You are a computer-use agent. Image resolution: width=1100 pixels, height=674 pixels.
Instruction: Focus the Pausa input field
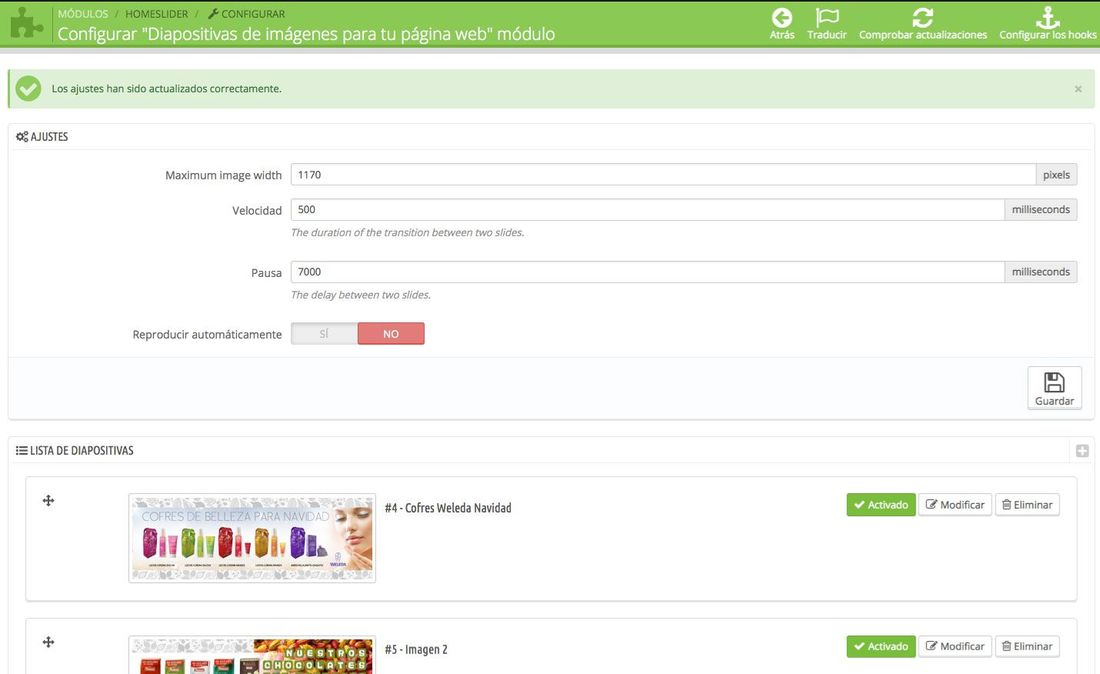coord(648,271)
